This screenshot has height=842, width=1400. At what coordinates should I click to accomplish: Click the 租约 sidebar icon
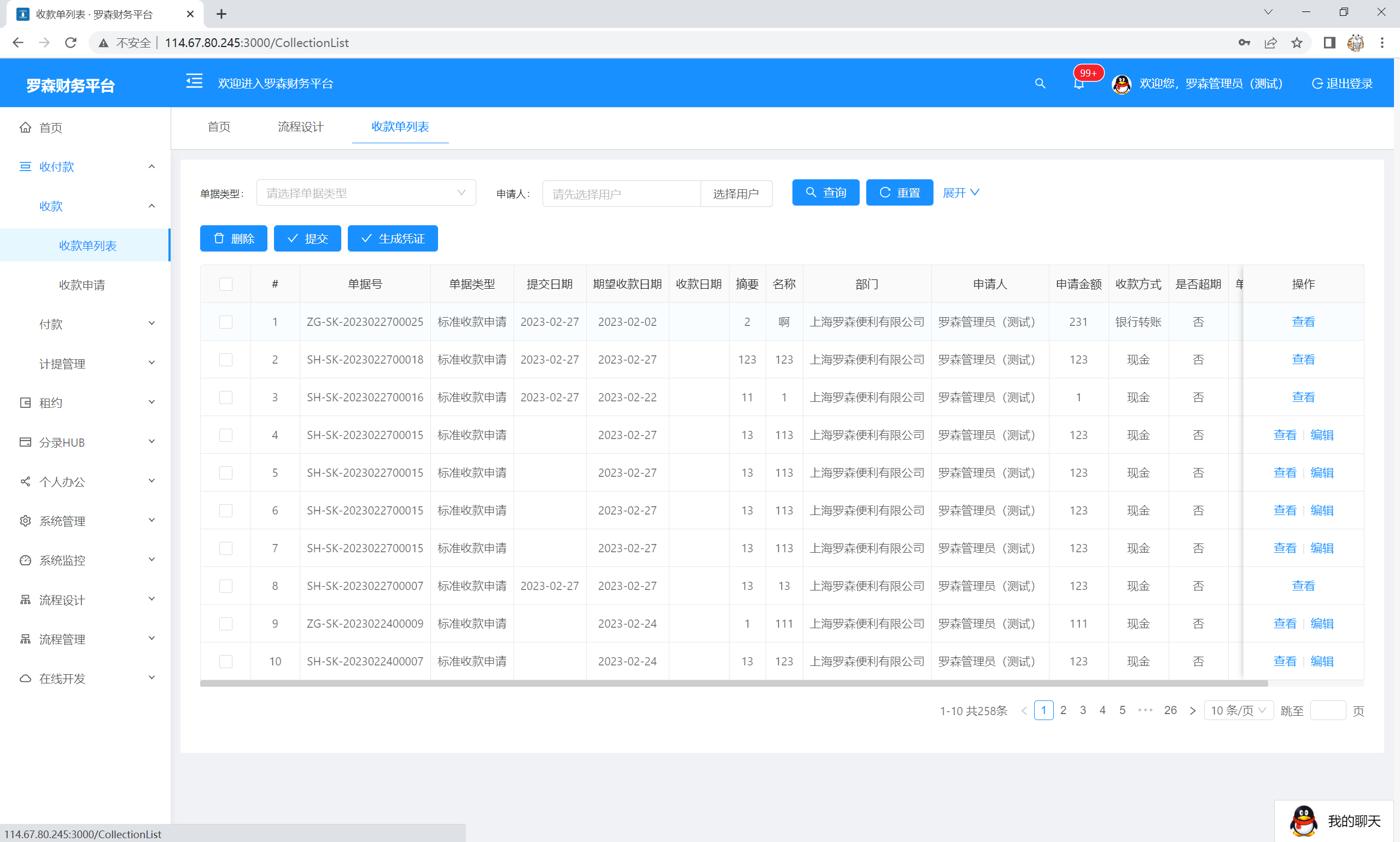pos(25,402)
